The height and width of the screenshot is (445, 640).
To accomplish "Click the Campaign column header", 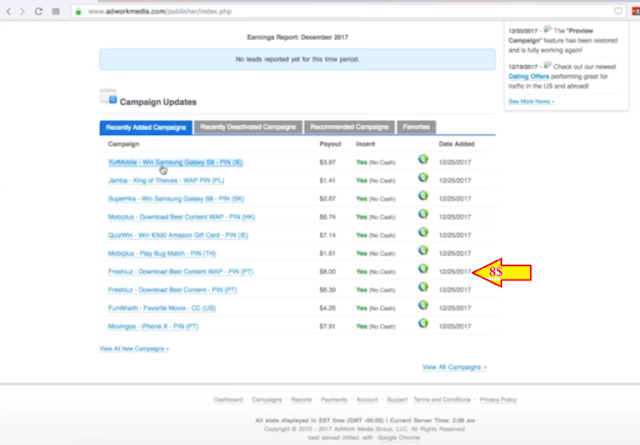I will (123, 144).
